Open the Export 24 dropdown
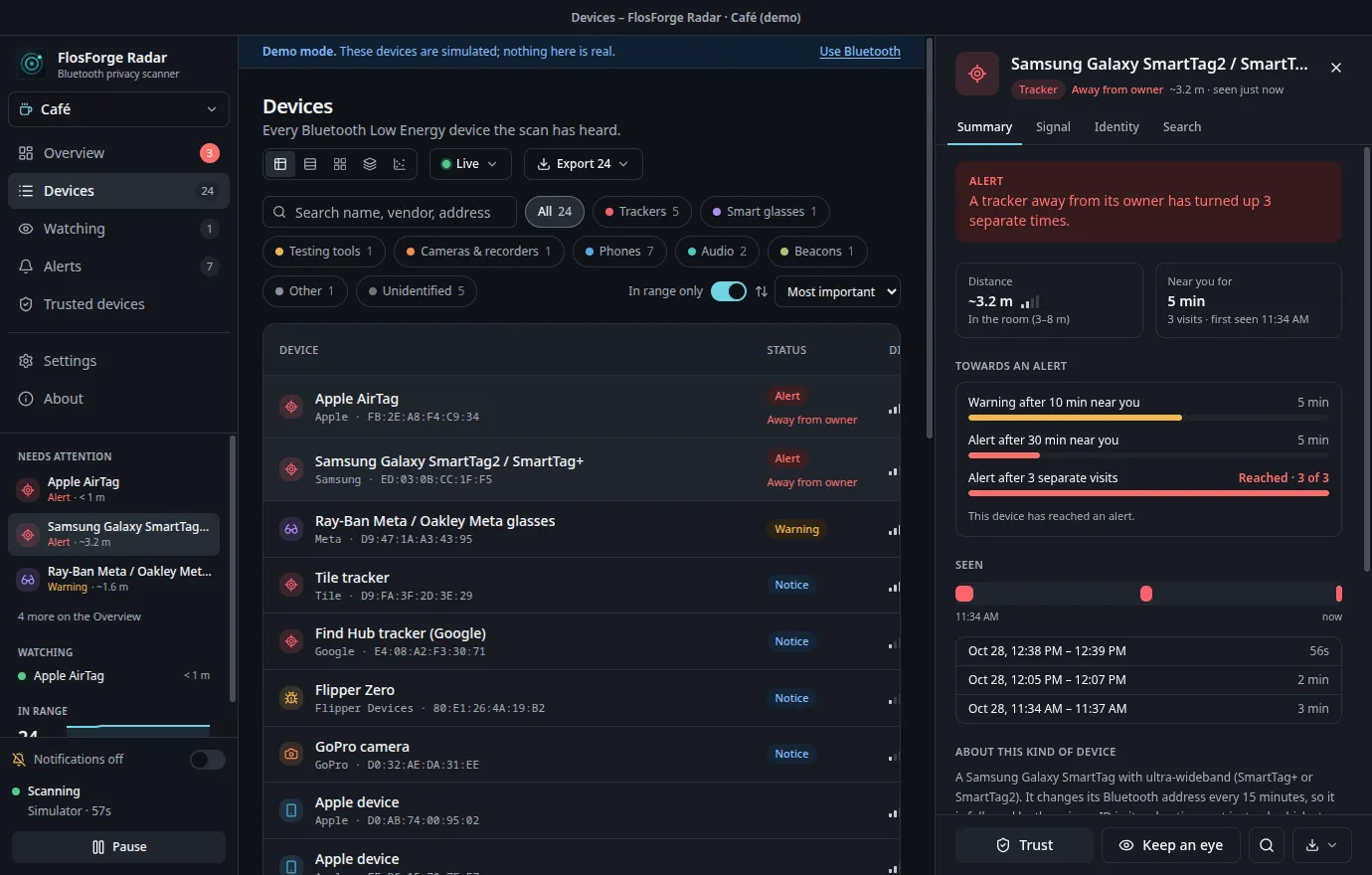The width and height of the screenshot is (1372, 875). pos(583,164)
